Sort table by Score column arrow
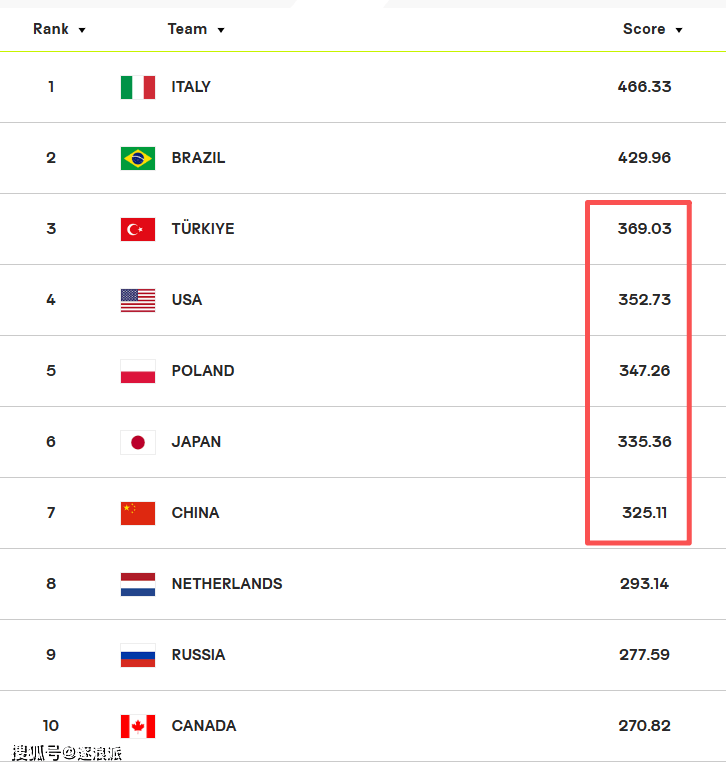726x770 pixels. pos(679,30)
